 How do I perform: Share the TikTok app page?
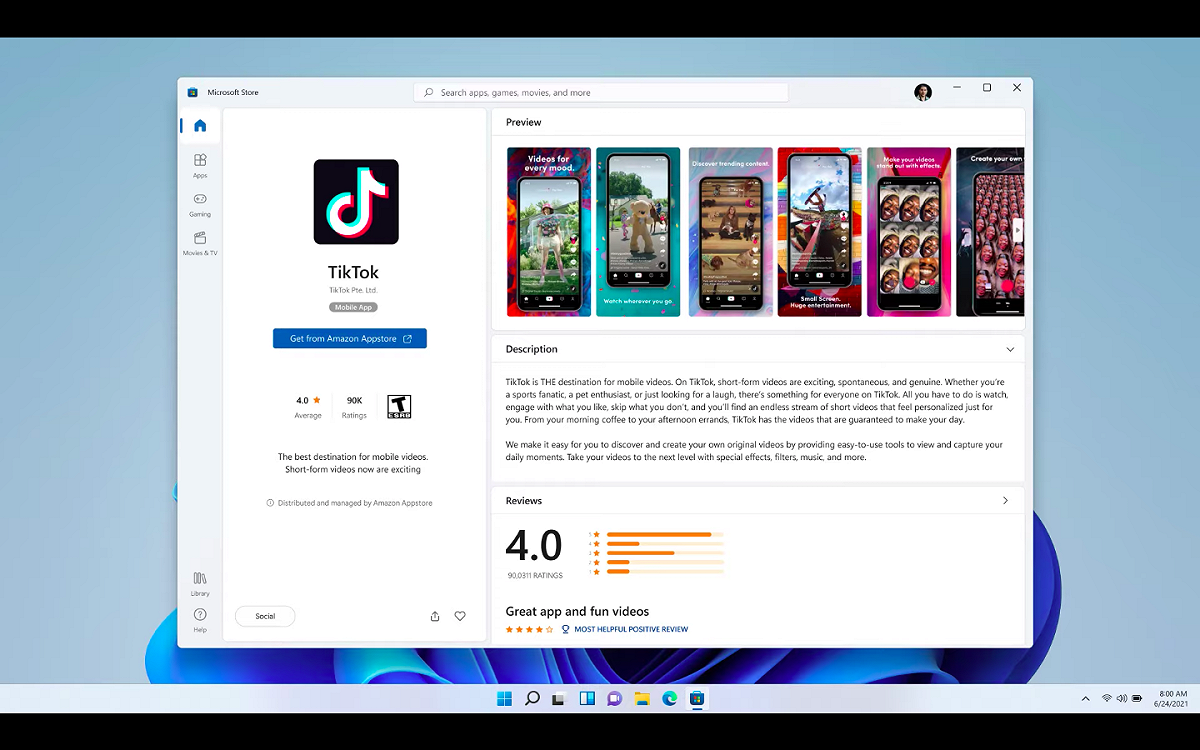tap(435, 616)
